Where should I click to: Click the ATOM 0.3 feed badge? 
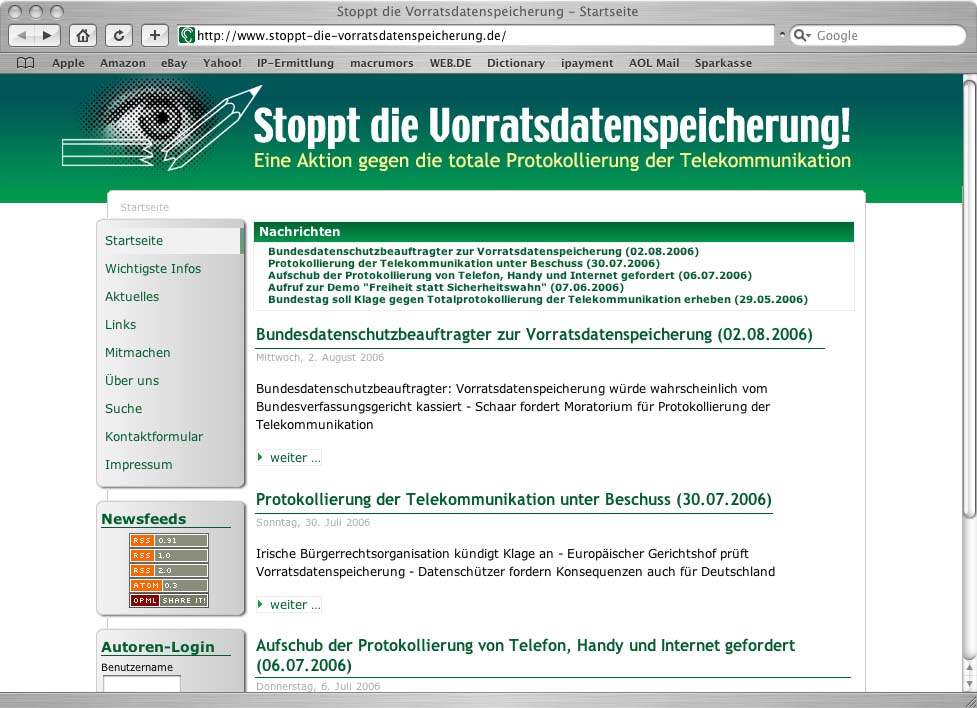pyautogui.click(x=169, y=585)
